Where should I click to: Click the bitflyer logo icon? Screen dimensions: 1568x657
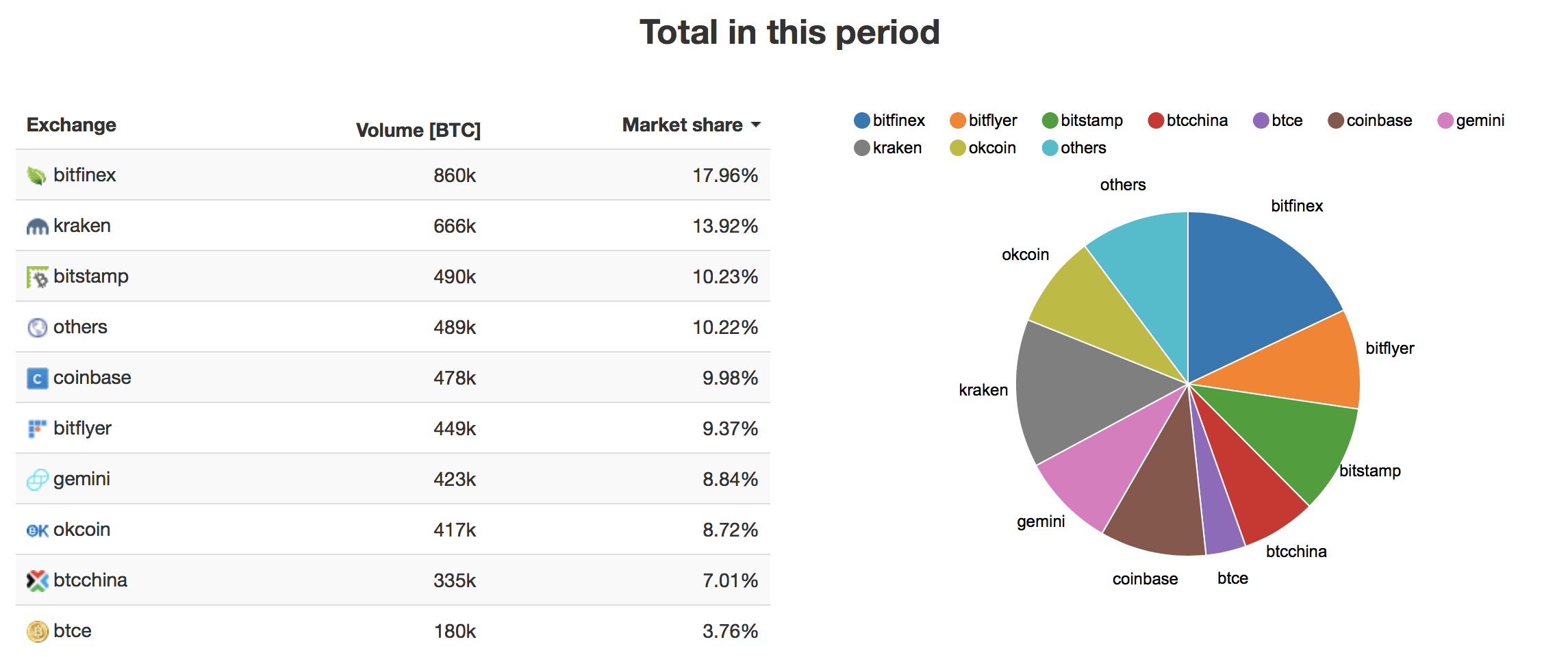[x=37, y=429]
